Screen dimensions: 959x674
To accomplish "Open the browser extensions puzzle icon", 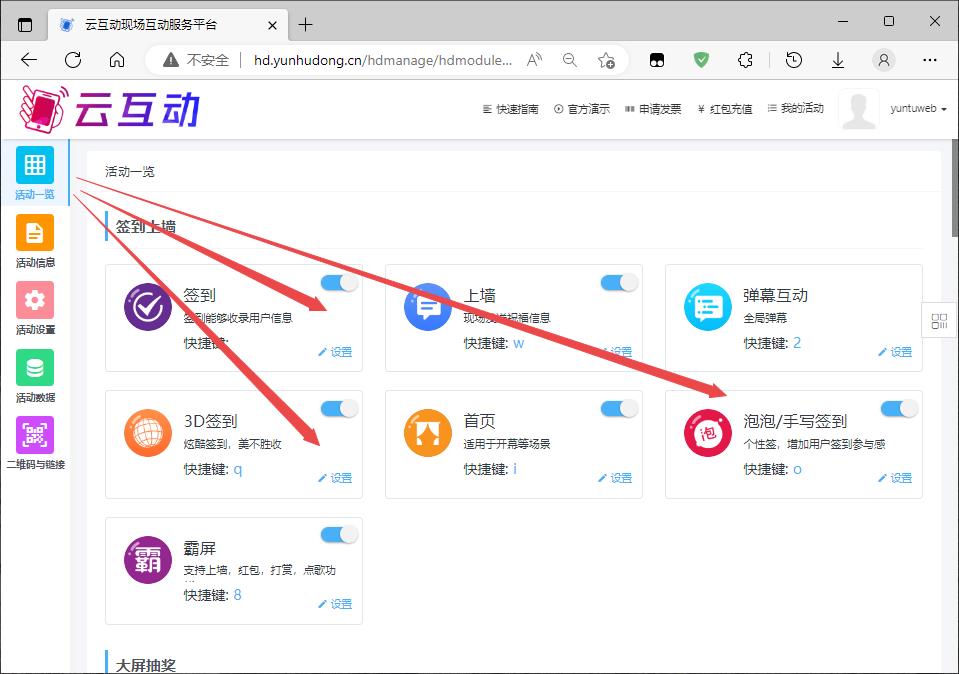I will [745, 60].
